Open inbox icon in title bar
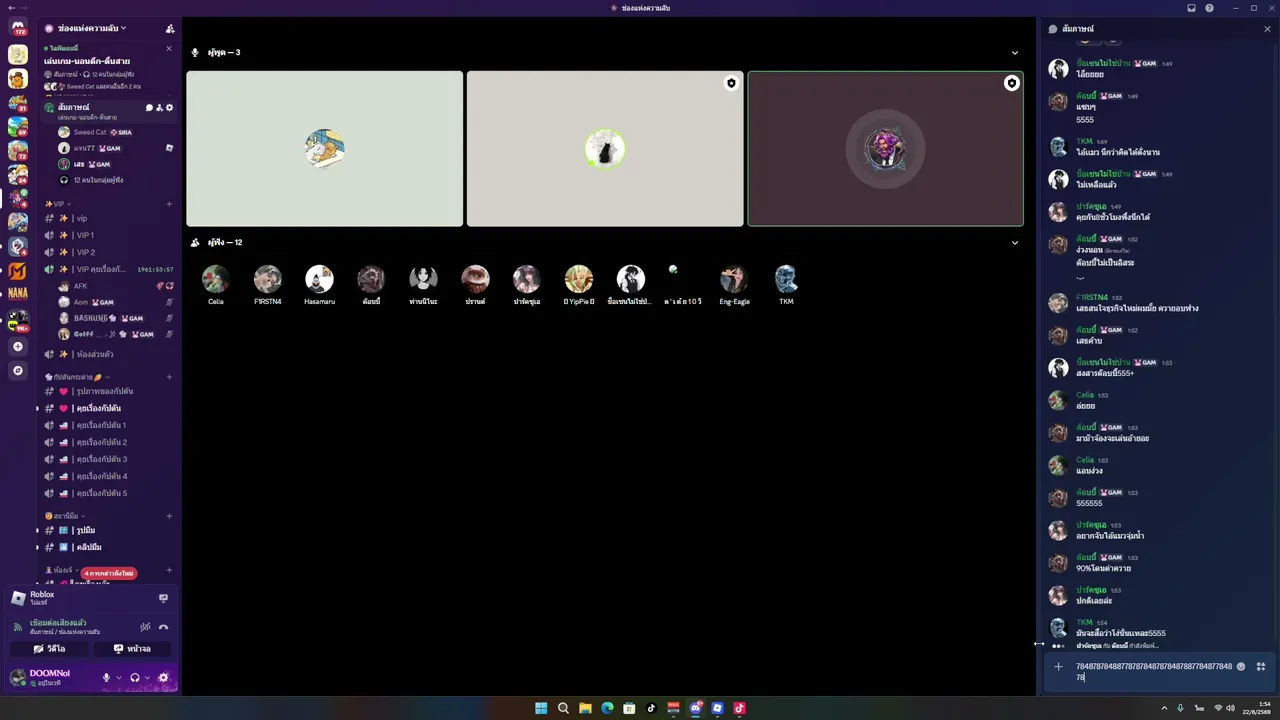The width and height of the screenshot is (1280, 720). coord(1191,8)
